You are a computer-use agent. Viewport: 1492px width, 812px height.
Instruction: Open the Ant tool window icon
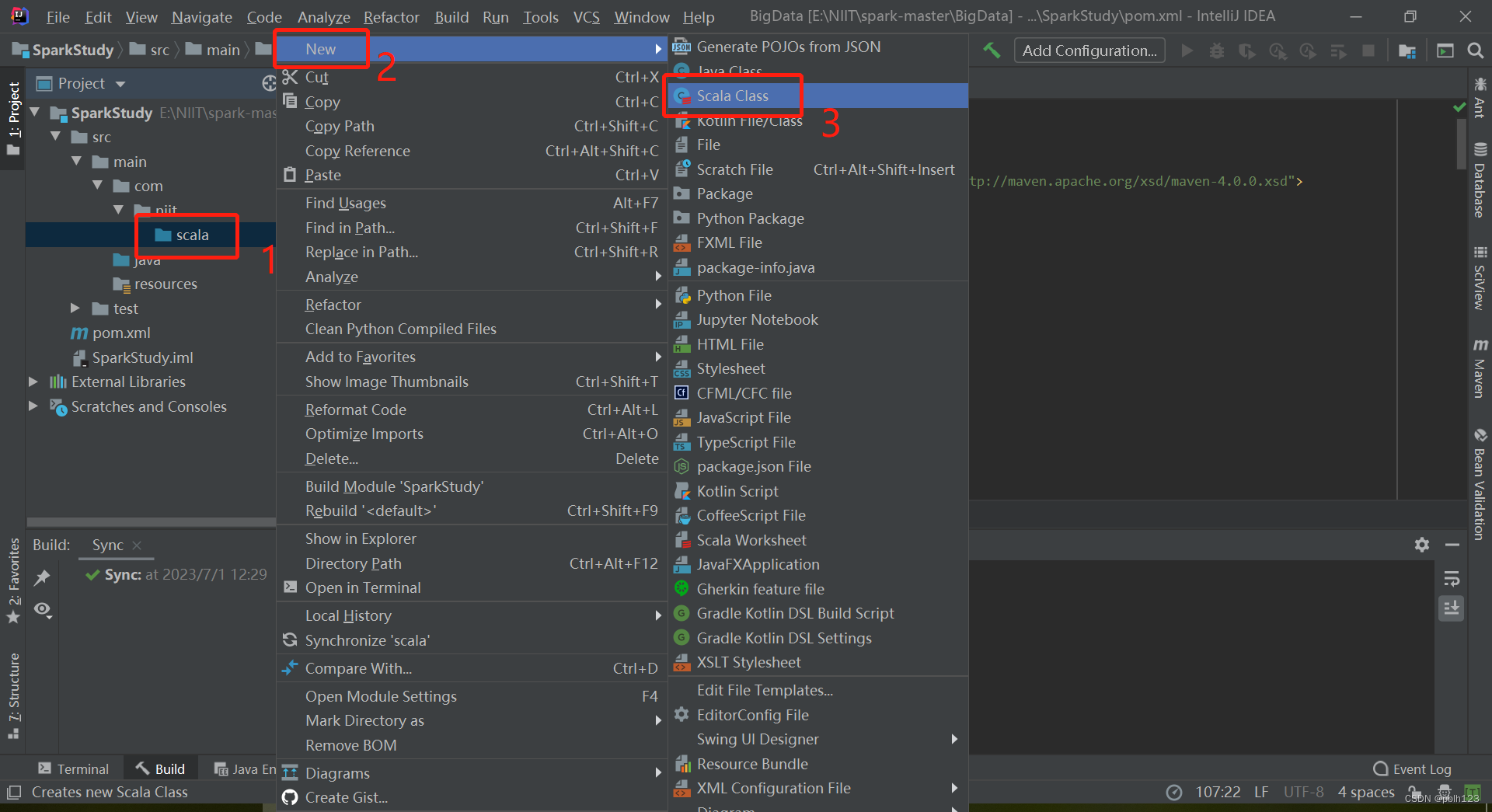pos(1480,97)
